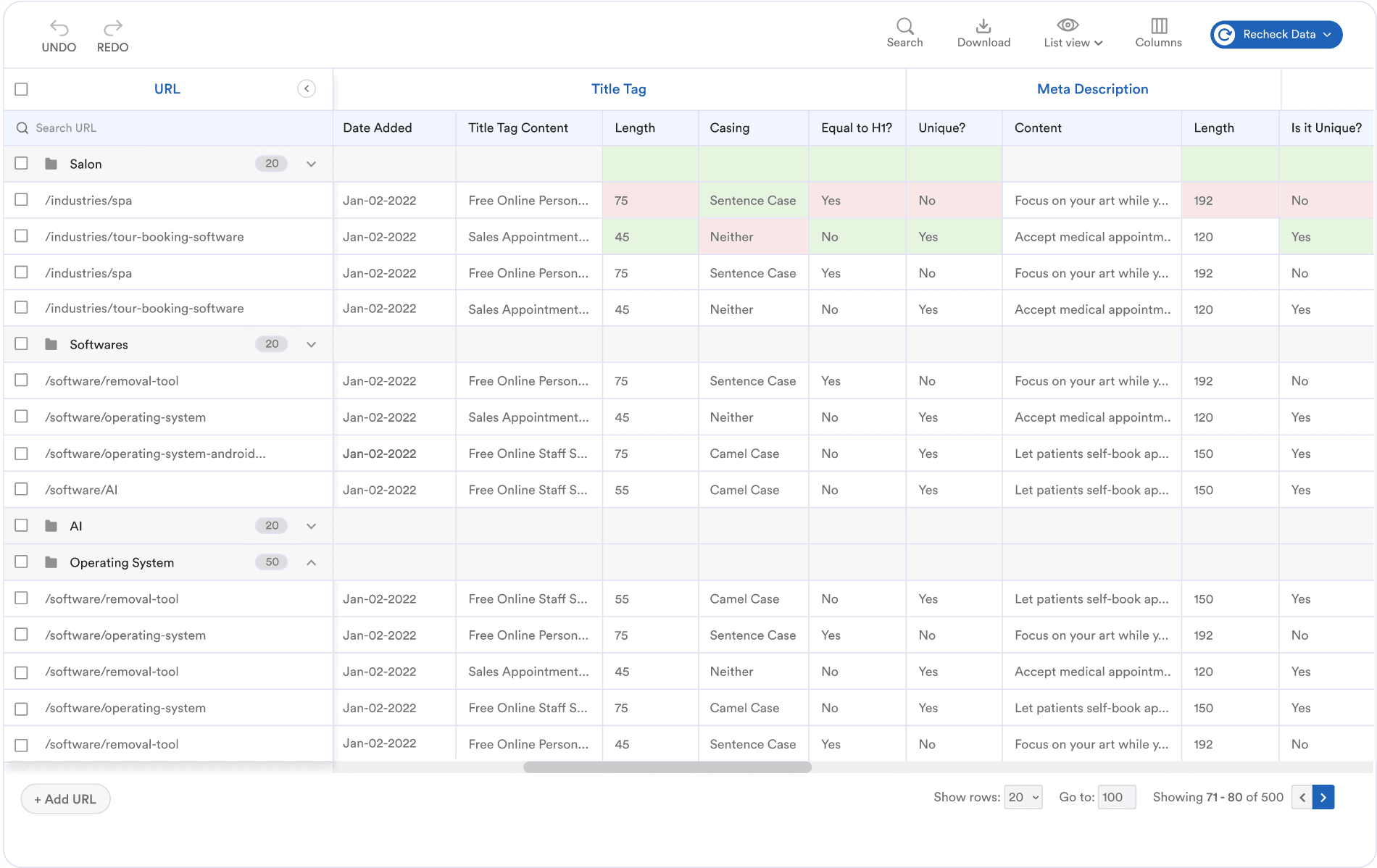Click the Title Tag Content column header
The height and width of the screenshot is (868, 1377).
518,128
